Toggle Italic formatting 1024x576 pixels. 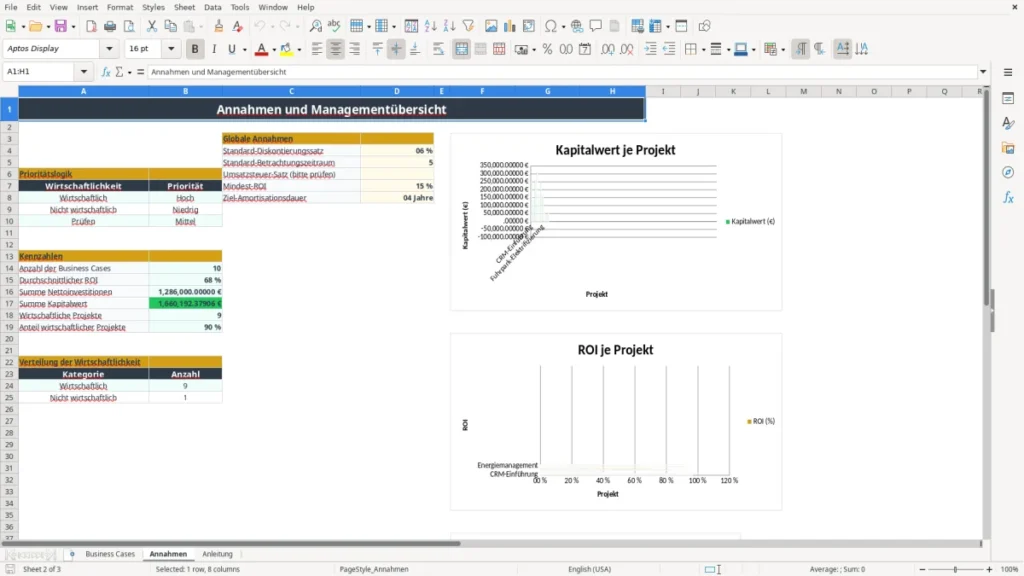(214, 49)
